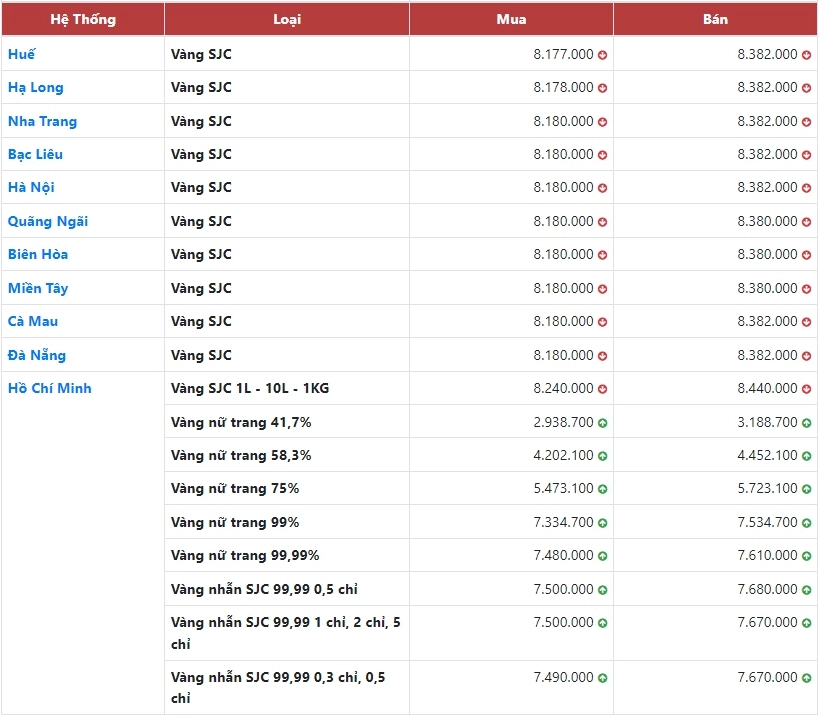Click red down icon beside Quãng Ngãi sell price 8.380.000

pyautogui.click(x=806, y=222)
